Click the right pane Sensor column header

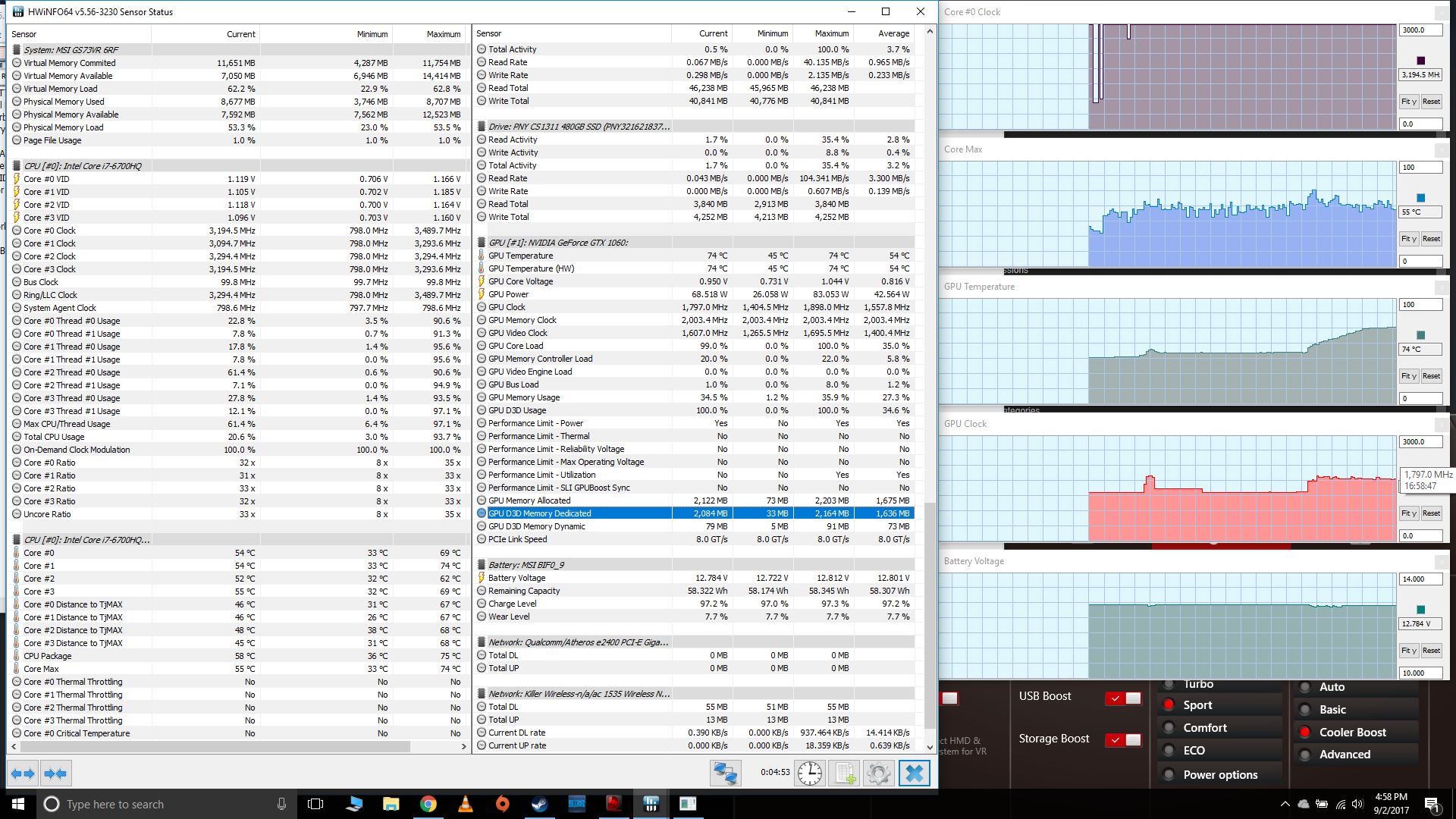pos(572,33)
